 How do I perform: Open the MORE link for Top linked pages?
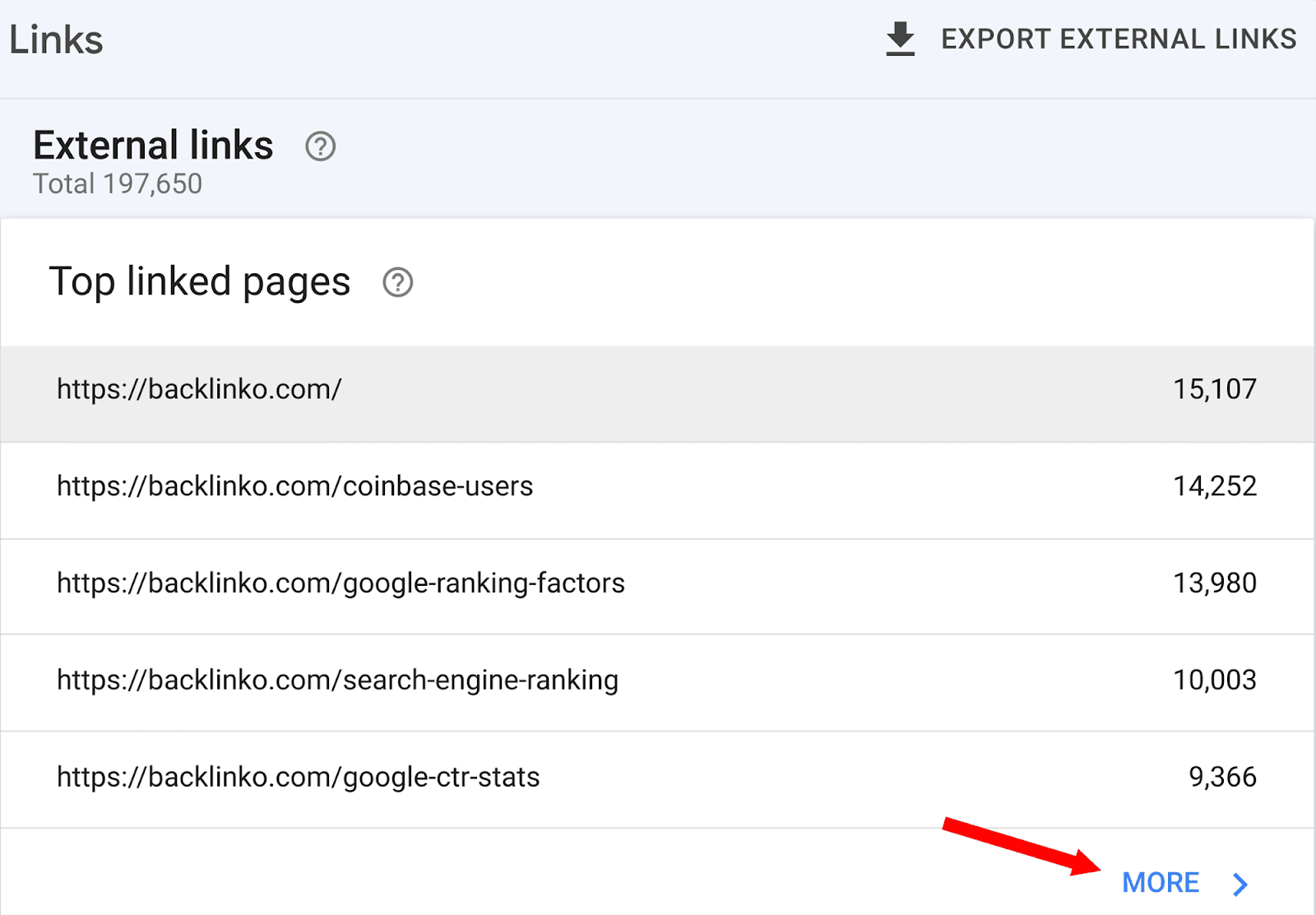1161,883
